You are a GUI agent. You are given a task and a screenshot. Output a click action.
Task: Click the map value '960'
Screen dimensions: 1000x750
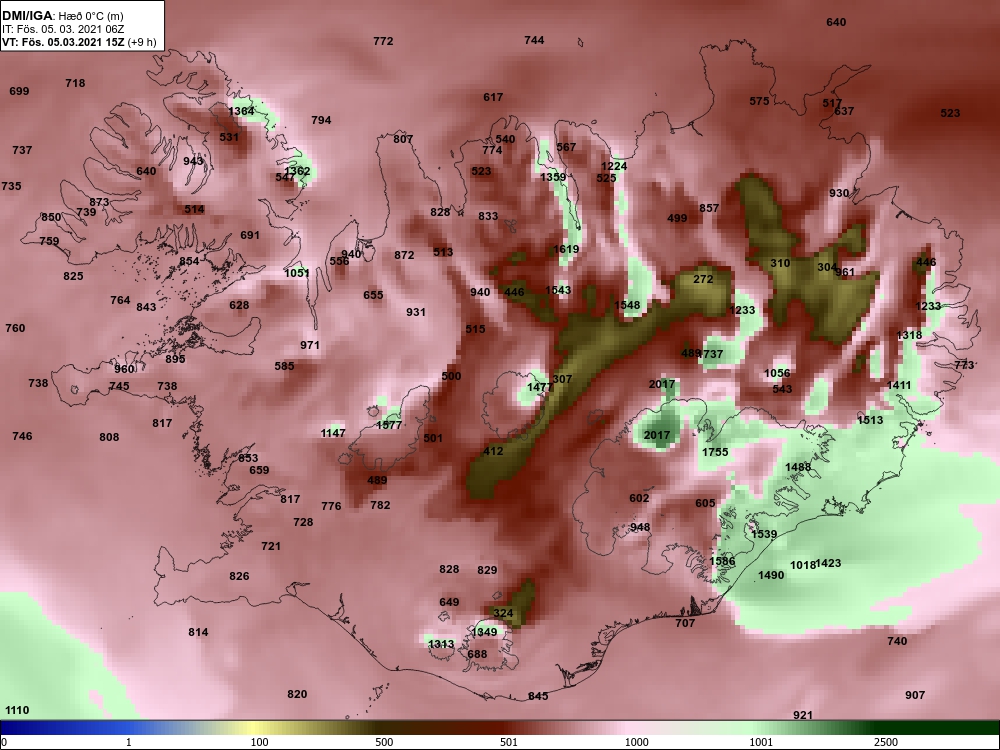coord(124,369)
